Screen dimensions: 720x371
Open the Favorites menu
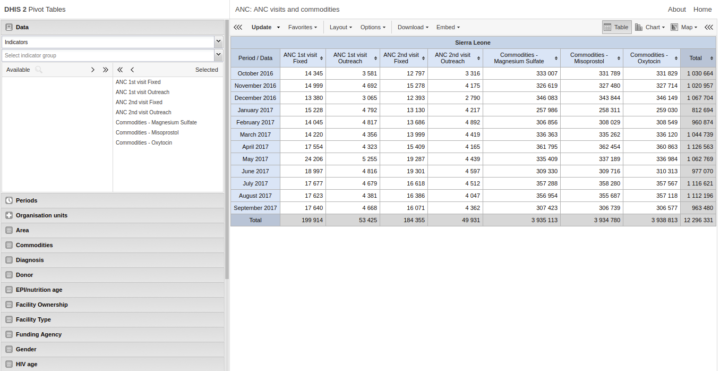click(x=303, y=28)
